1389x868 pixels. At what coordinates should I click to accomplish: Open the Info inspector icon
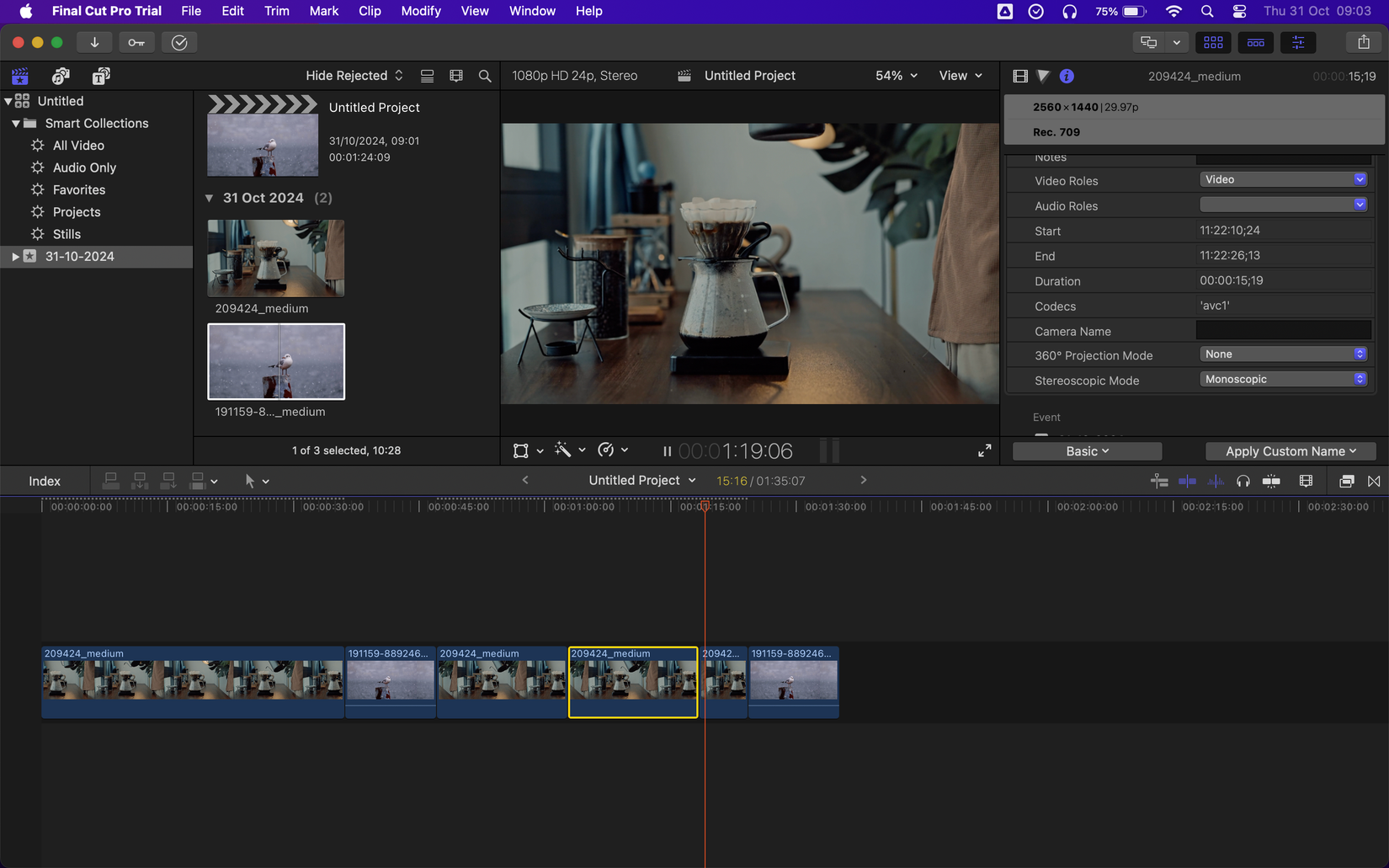point(1067,76)
